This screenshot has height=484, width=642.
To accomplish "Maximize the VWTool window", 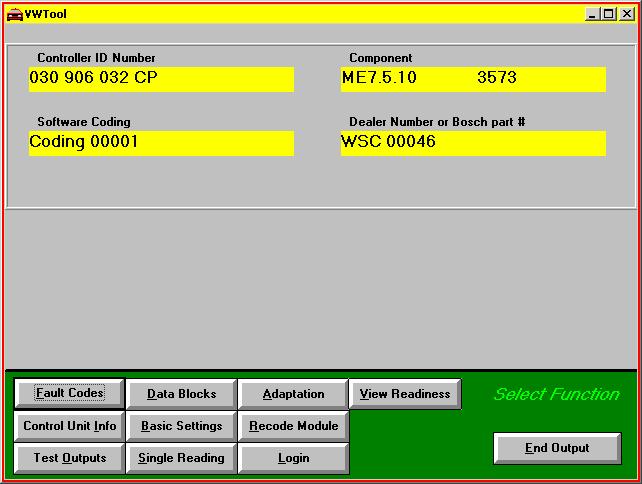I will [607, 14].
